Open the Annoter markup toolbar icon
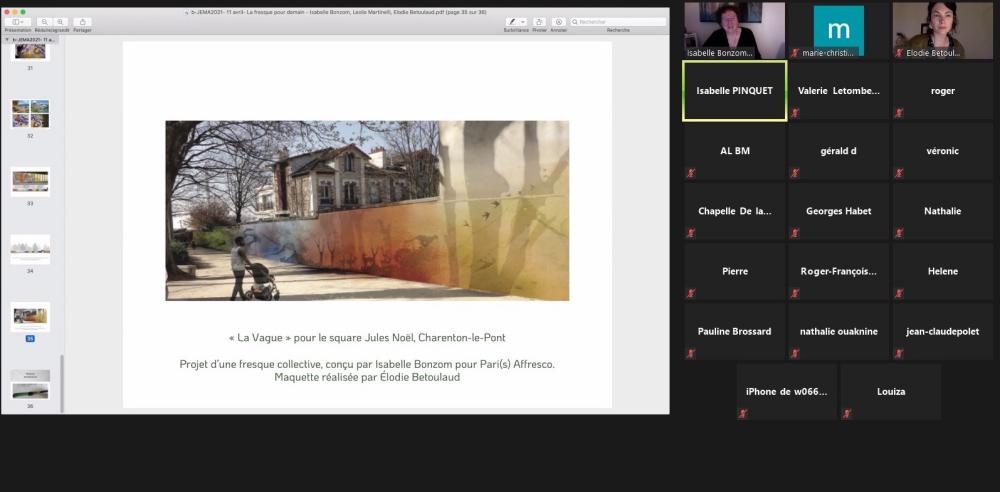The width and height of the screenshot is (1000, 492). pyautogui.click(x=559, y=21)
